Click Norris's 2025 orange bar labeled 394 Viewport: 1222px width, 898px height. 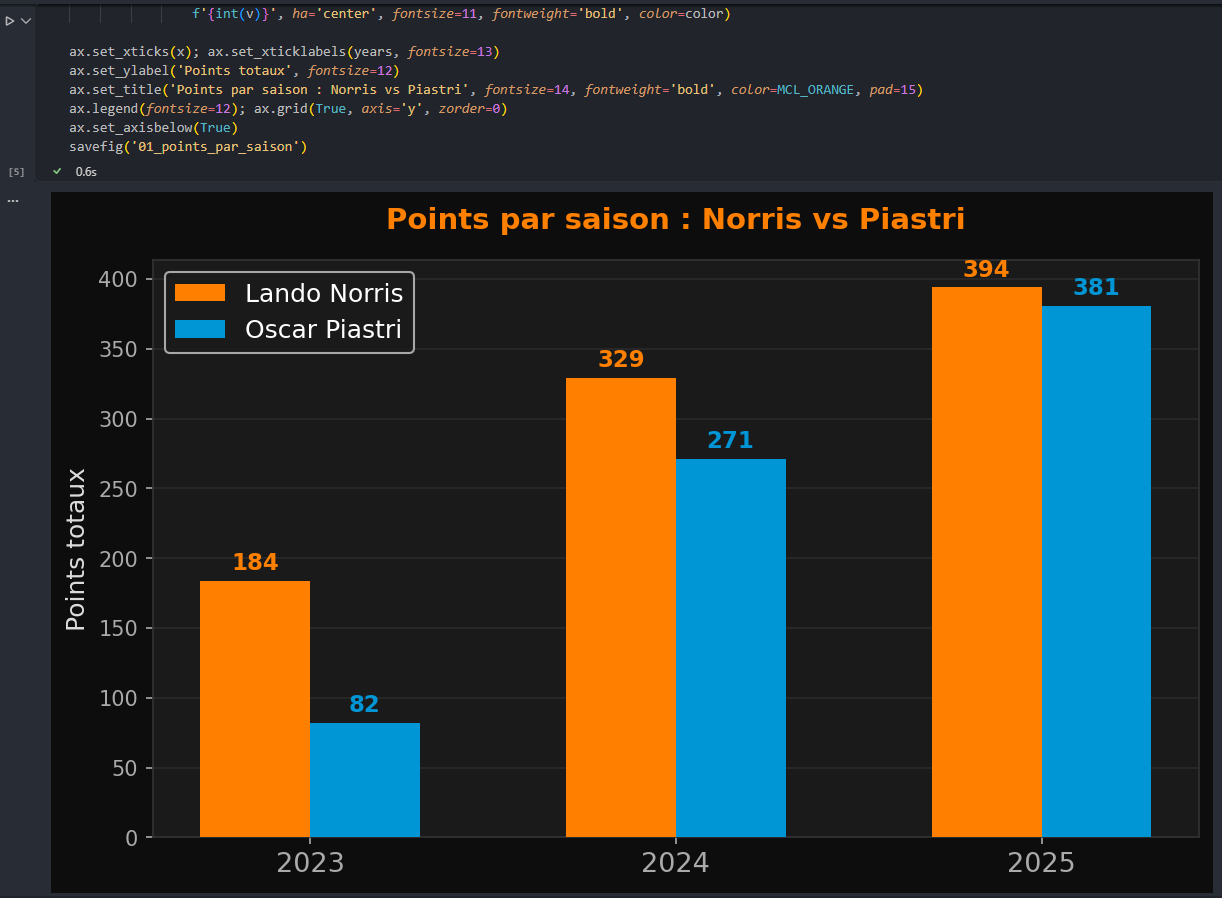[987, 562]
